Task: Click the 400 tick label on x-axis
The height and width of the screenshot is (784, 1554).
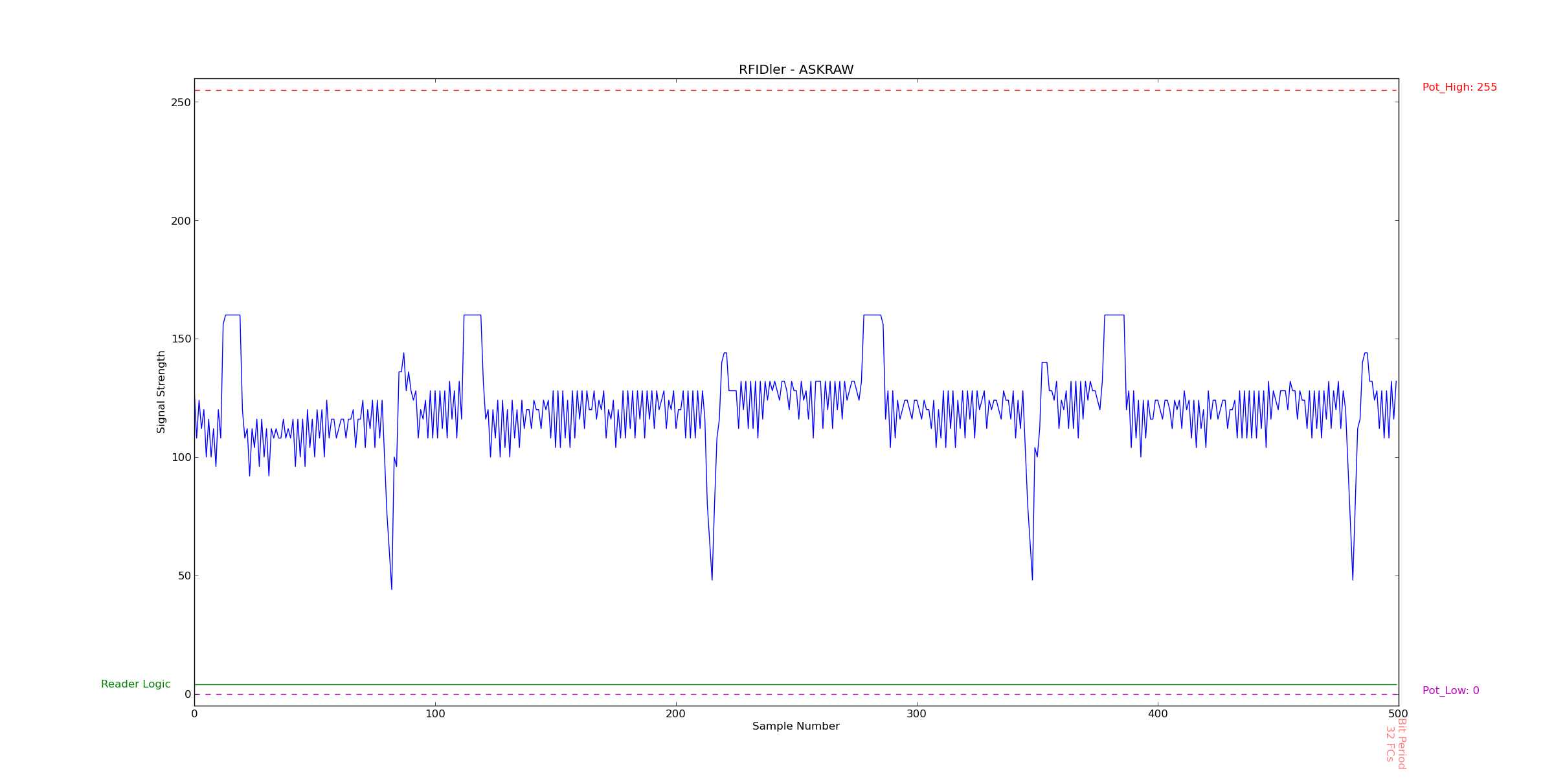Action: pos(1157,714)
